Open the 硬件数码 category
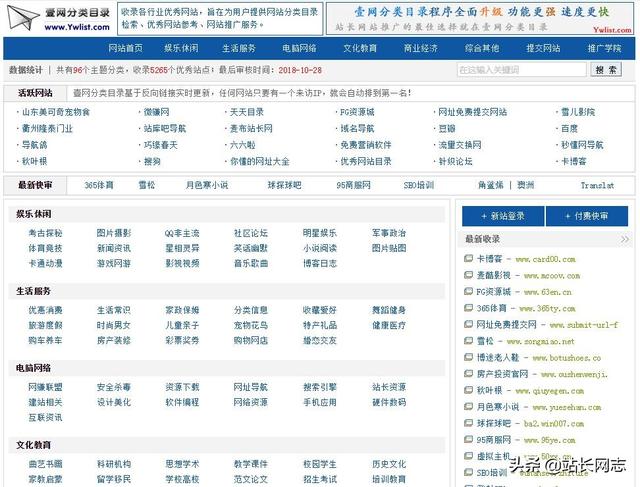Image resolution: width=640 pixels, height=487 pixels. (x=389, y=402)
